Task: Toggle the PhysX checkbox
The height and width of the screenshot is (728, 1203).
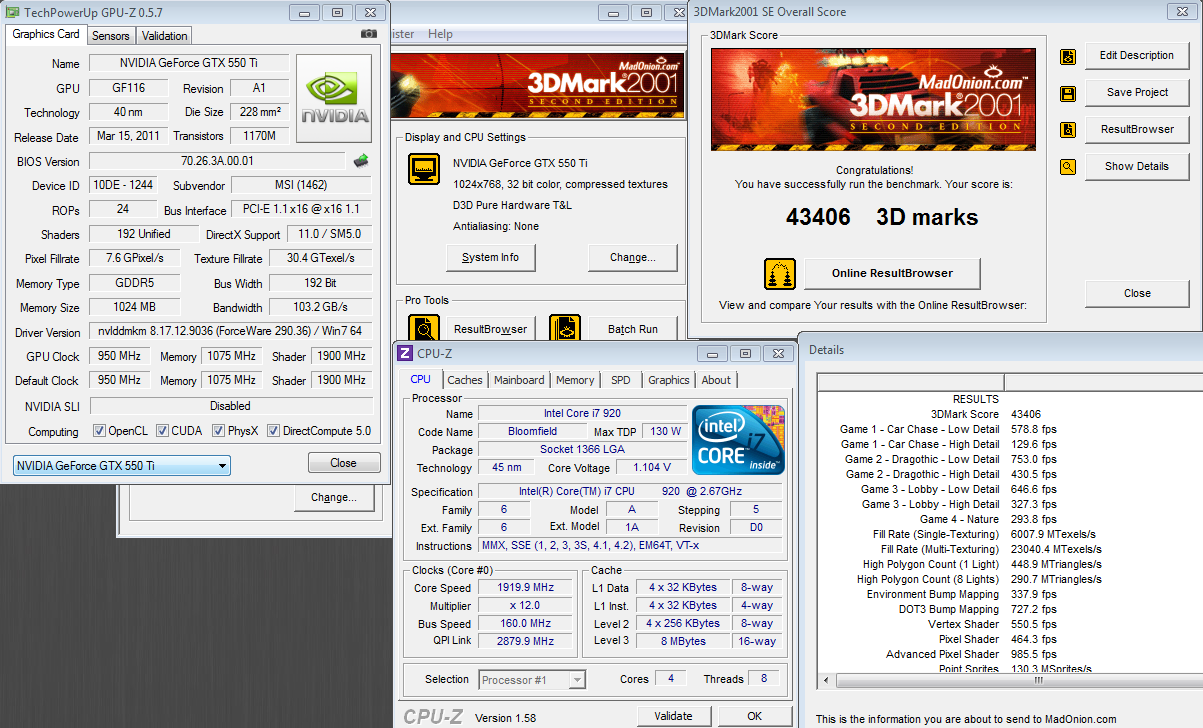Action: pyautogui.click(x=218, y=431)
